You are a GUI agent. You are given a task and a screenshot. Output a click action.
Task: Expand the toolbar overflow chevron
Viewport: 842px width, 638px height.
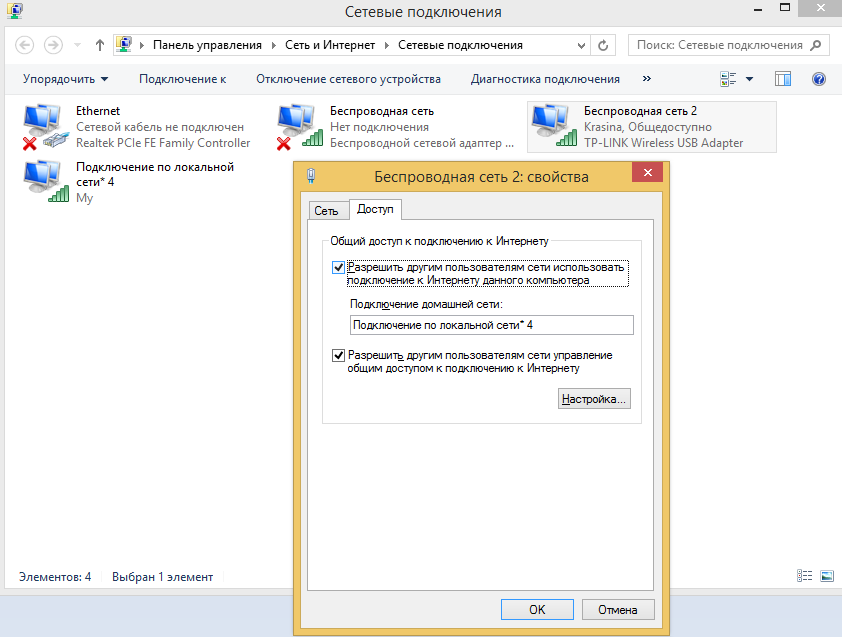pyautogui.click(x=647, y=79)
